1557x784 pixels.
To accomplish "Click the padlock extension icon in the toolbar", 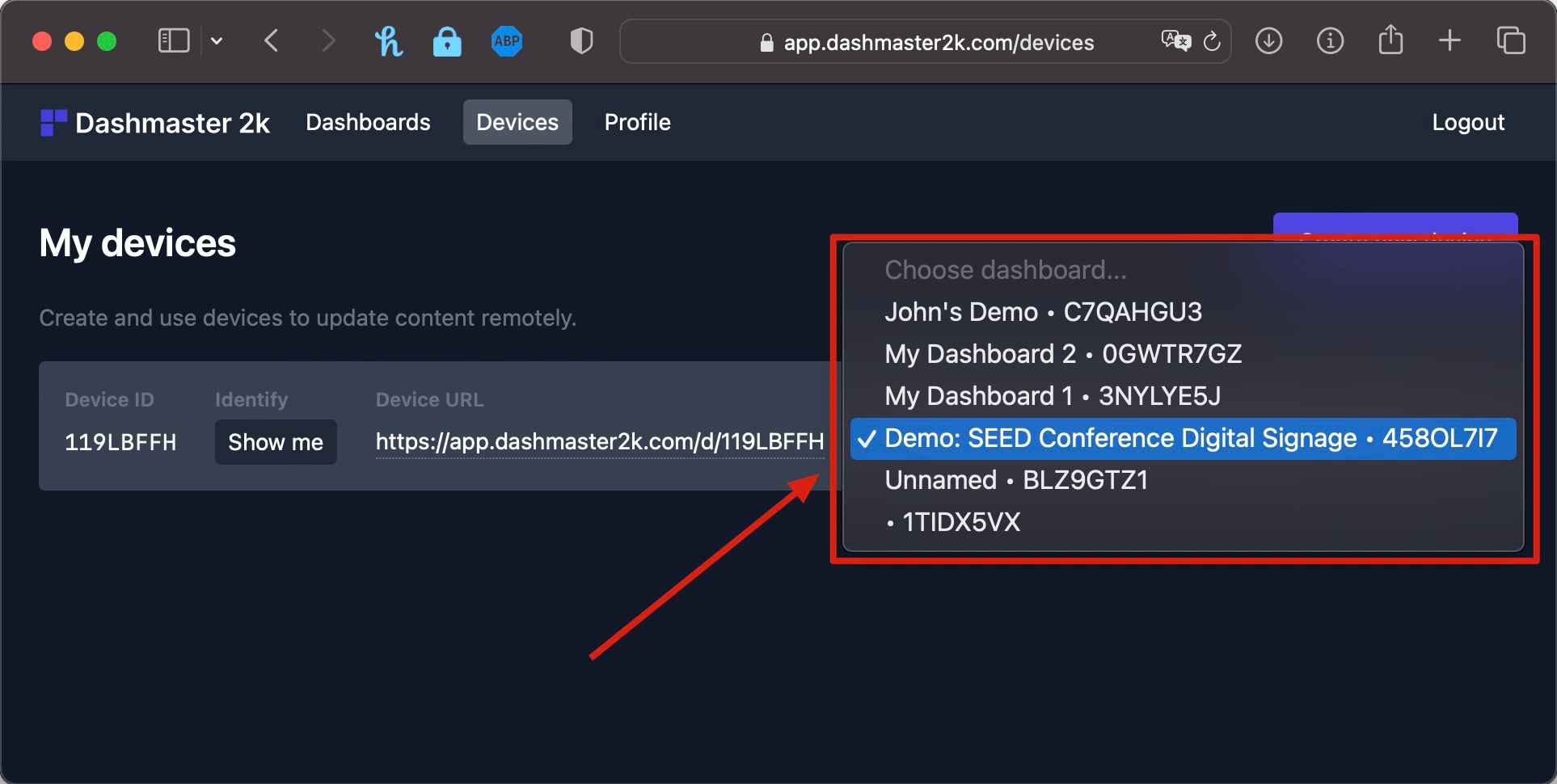I will (x=448, y=41).
